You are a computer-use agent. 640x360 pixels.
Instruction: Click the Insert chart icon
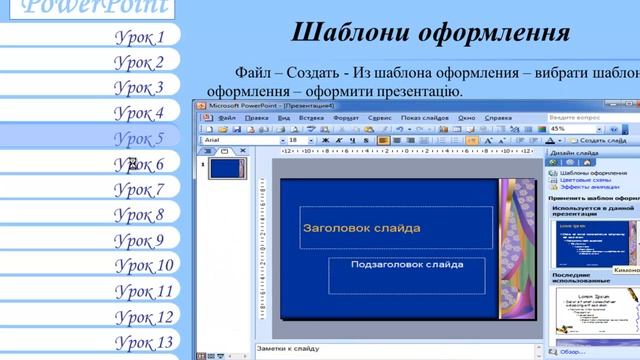coord(444,129)
